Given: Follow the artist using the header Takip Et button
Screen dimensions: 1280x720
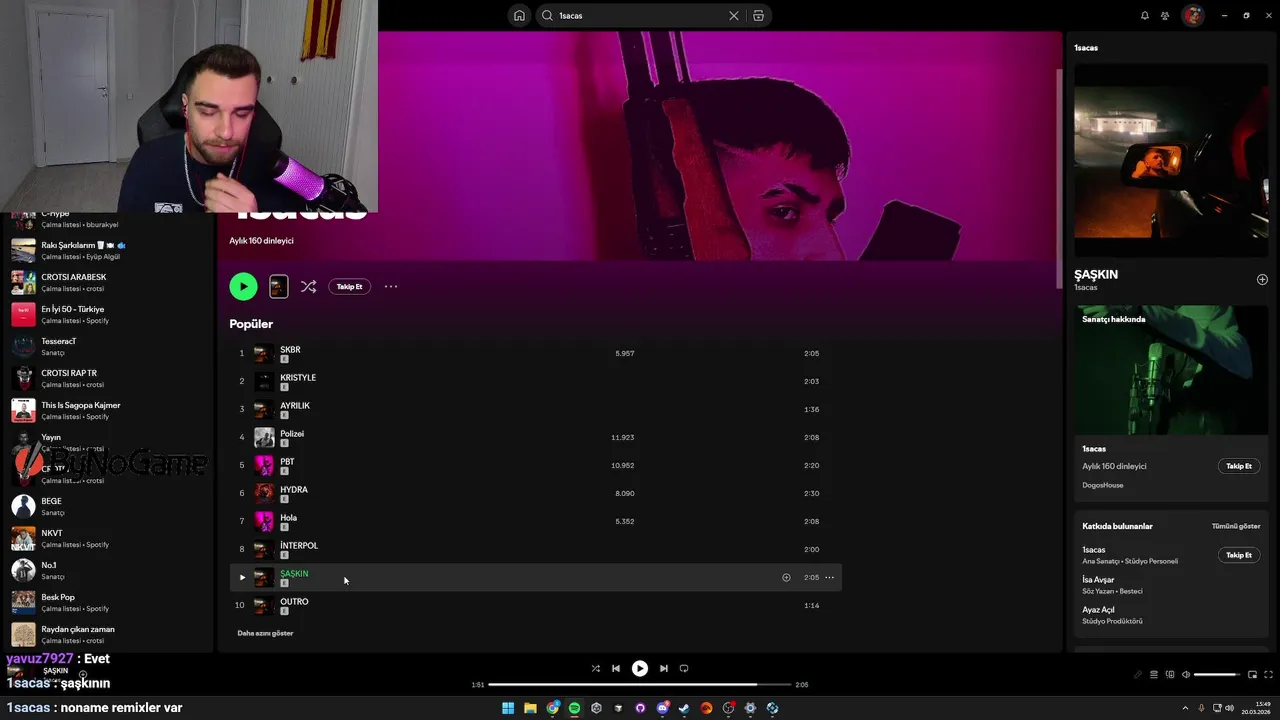Looking at the screenshot, I should click(349, 286).
